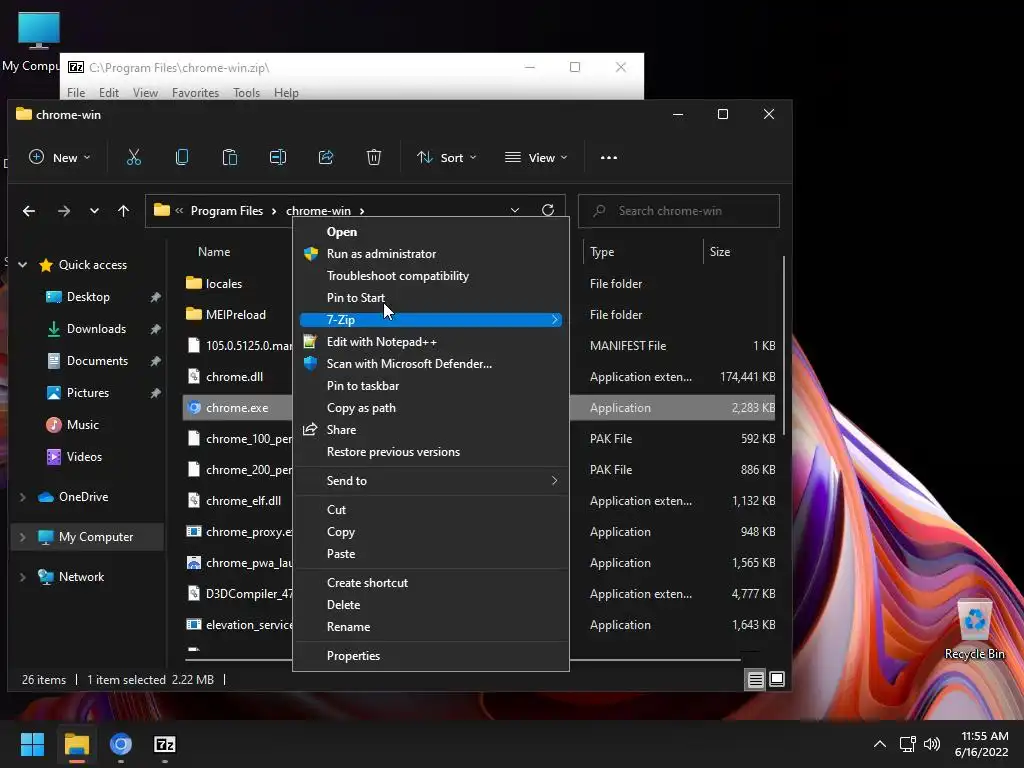This screenshot has height=768, width=1024.
Task: Click the Rename icon in Explorer toolbar
Action: pos(278,157)
